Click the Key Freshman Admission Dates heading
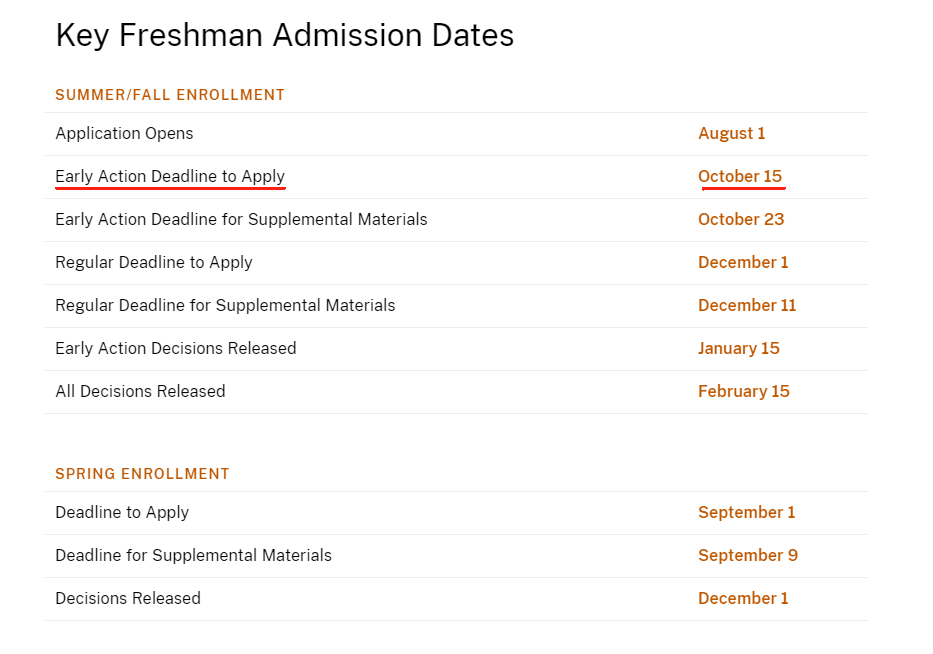 click(284, 35)
